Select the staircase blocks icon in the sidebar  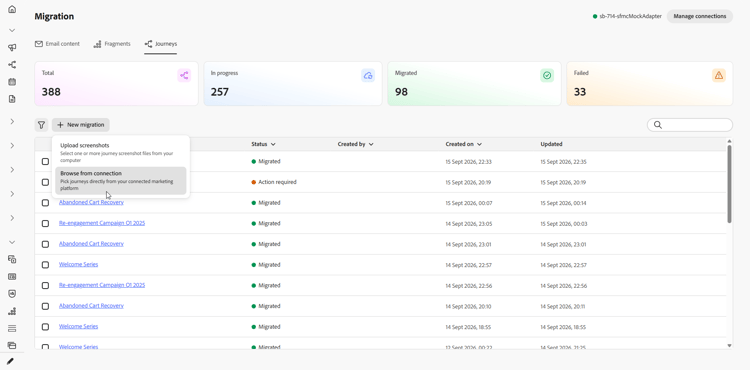tap(12, 311)
